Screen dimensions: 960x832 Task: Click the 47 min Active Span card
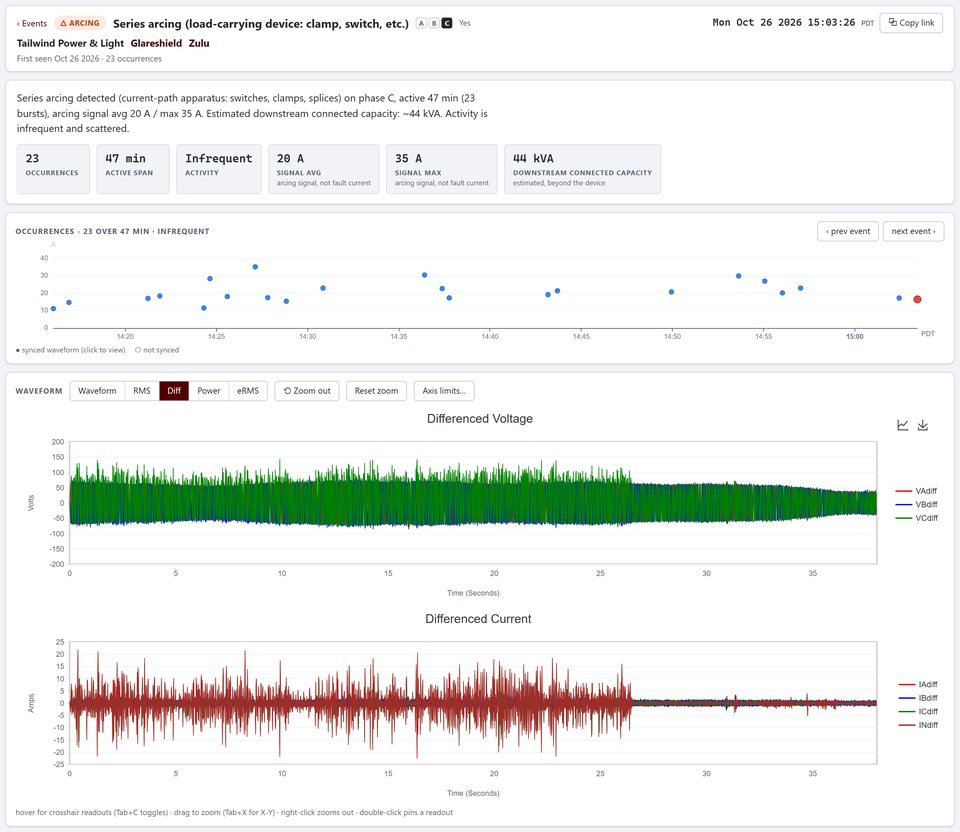coord(133,169)
